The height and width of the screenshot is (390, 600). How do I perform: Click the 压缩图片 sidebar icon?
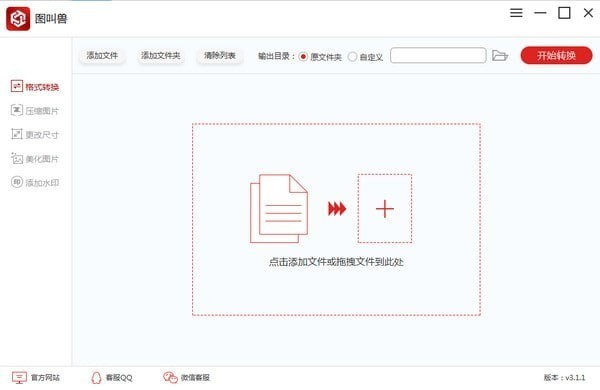16,110
